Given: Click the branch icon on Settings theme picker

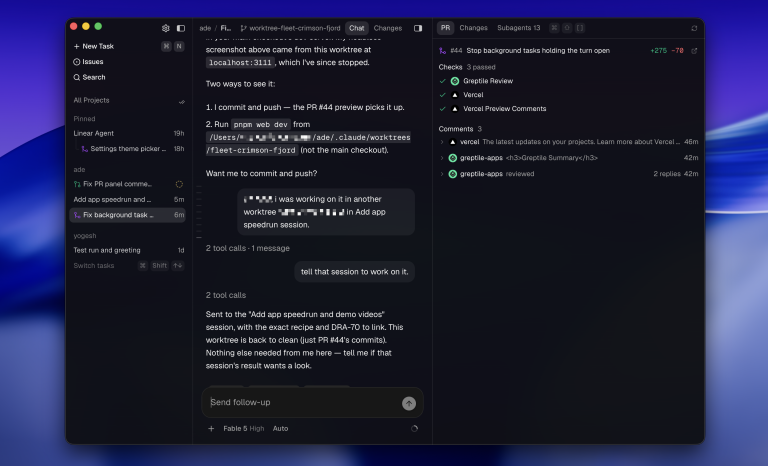Looking at the screenshot, I should pyautogui.click(x=85, y=149).
